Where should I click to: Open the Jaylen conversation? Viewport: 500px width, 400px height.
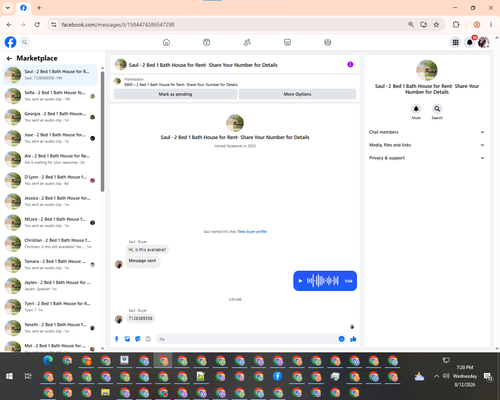click(x=50, y=286)
